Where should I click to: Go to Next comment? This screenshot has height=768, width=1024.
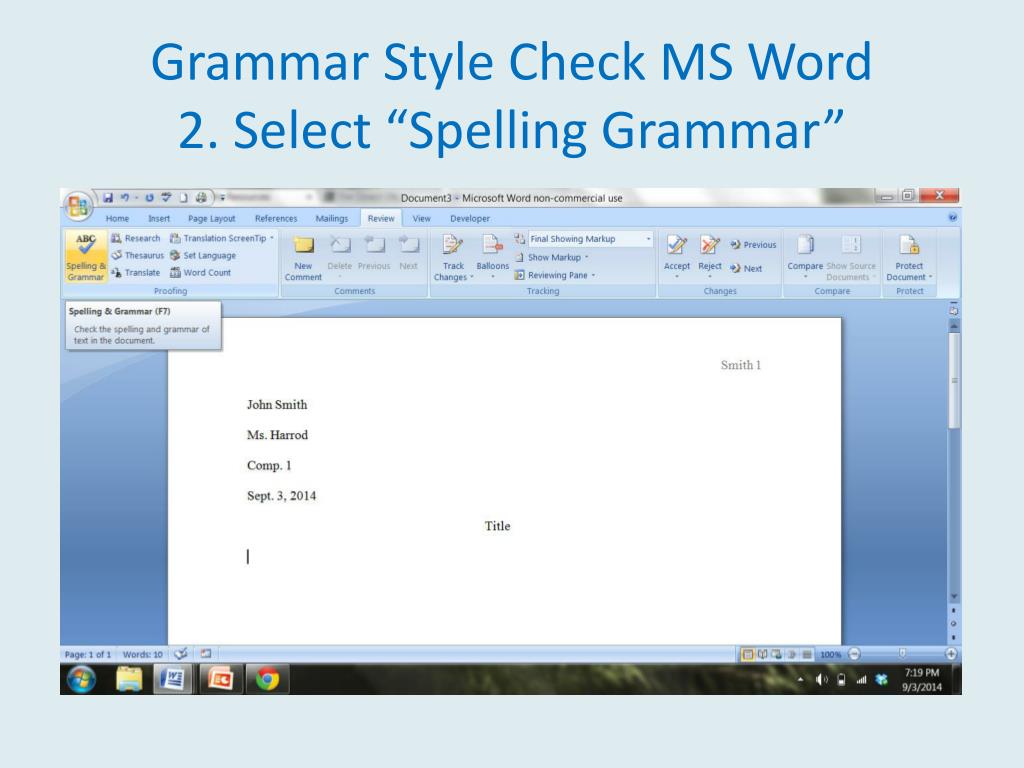tap(408, 254)
